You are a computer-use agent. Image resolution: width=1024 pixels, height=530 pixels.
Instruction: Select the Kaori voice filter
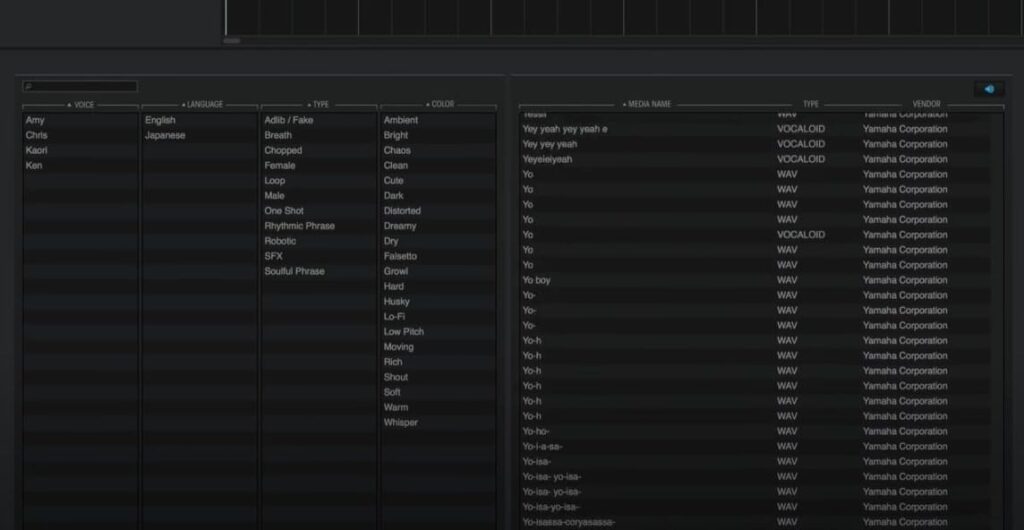pos(81,150)
